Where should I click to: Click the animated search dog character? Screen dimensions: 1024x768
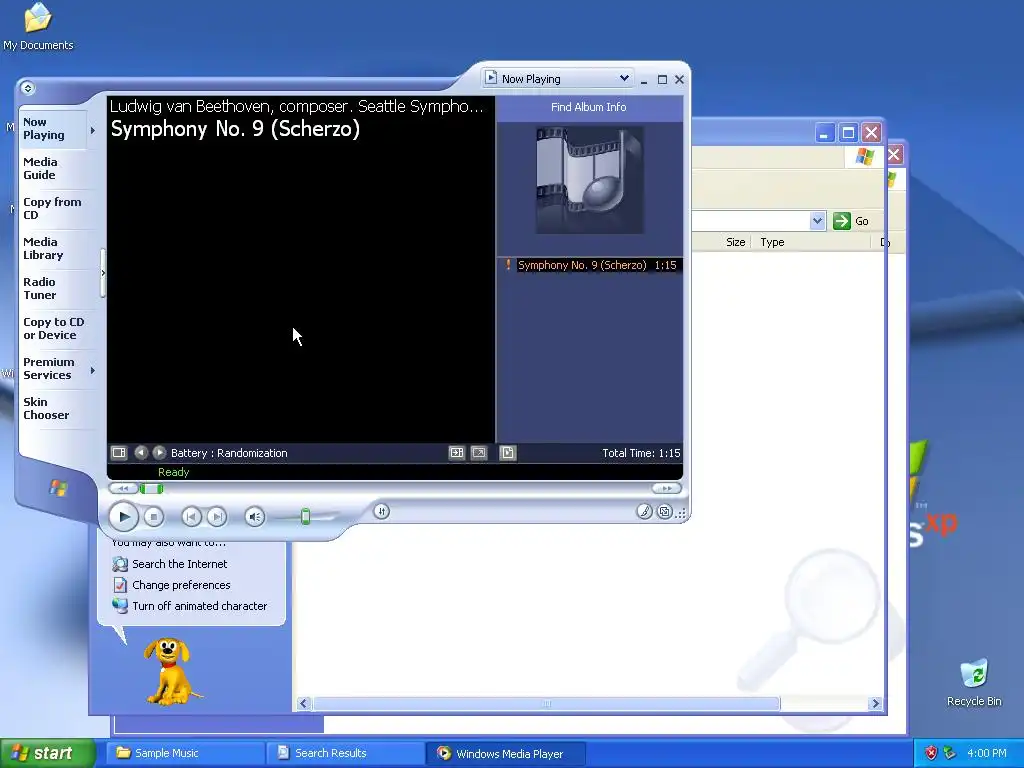pyautogui.click(x=171, y=671)
